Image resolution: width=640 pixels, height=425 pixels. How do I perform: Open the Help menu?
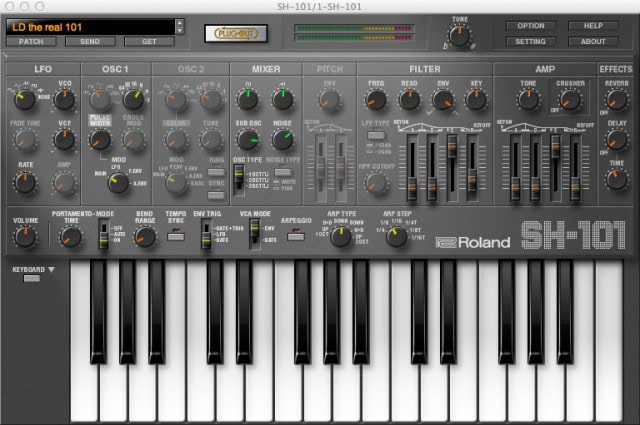click(x=593, y=26)
